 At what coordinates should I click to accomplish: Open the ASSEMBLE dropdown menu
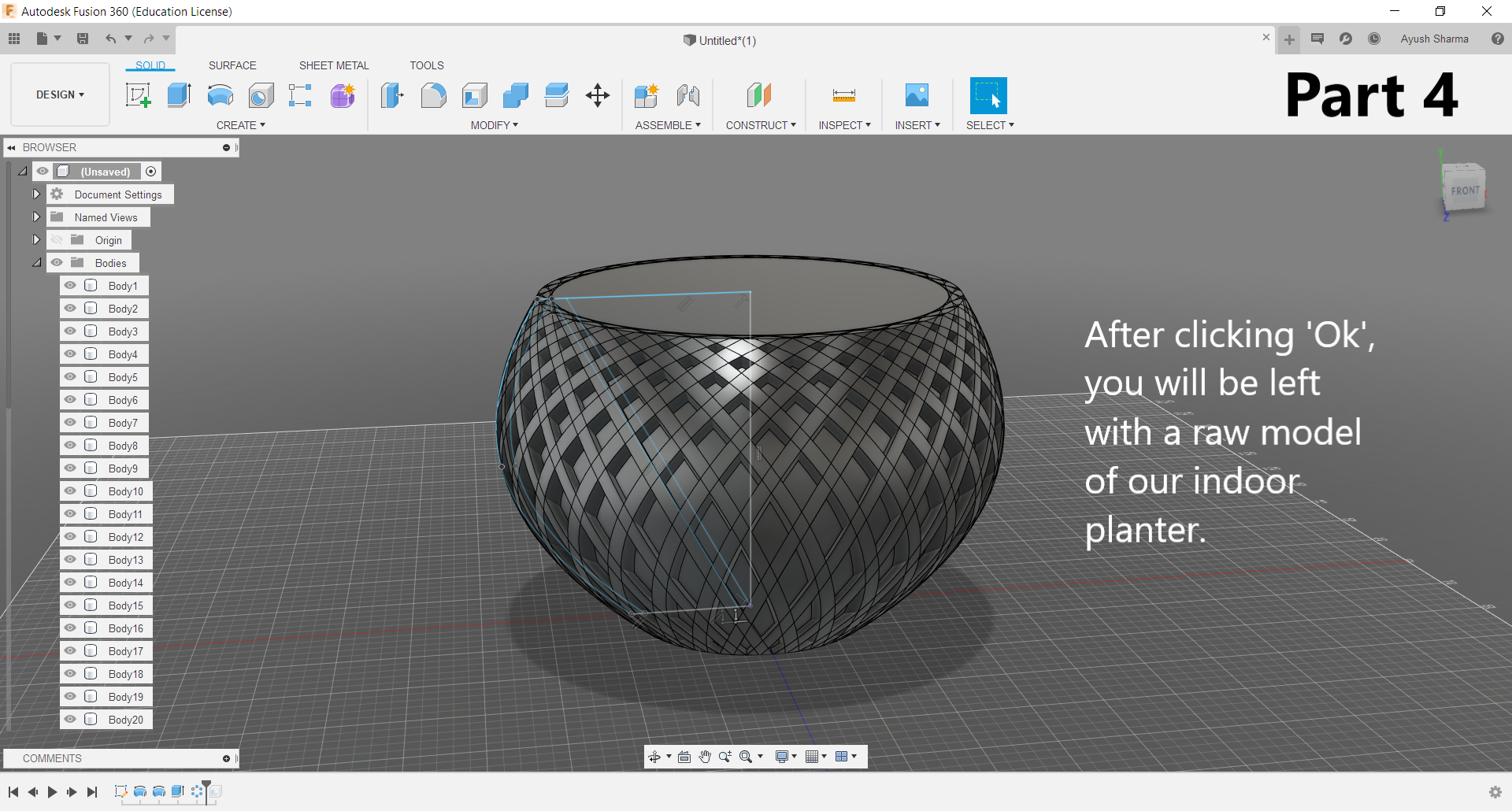(668, 125)
